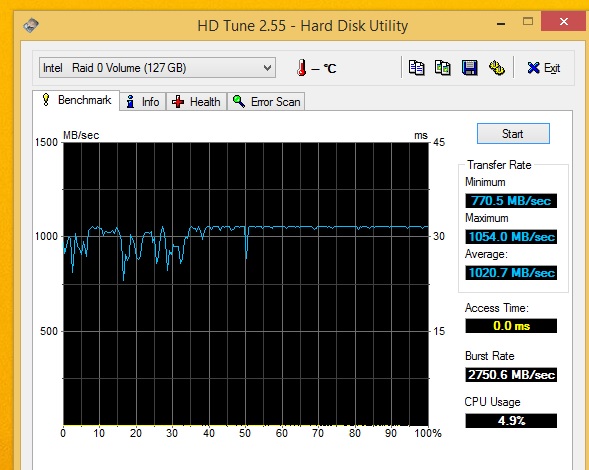Start the benchmark test
Image resolution: width=589 pixels, height=470 pixels.
(x=513, y=134)
